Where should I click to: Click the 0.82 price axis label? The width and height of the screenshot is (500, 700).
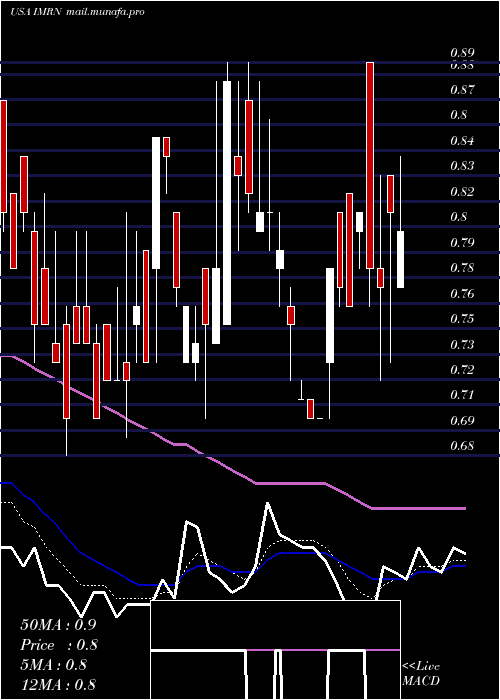(x=462, y=192)
